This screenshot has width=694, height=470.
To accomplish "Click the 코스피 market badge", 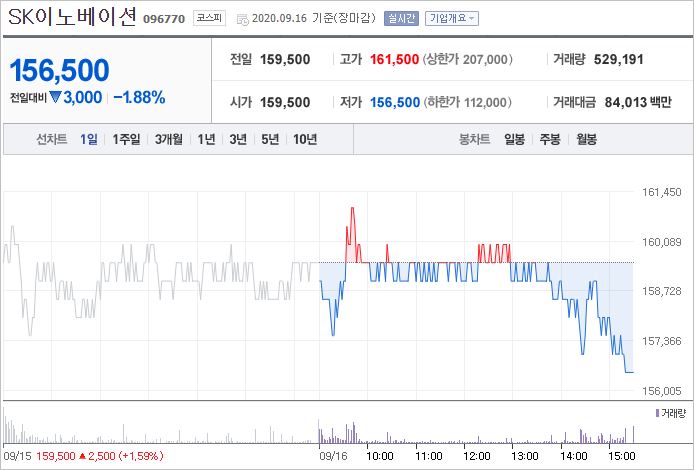I will [x=209, y=18].
